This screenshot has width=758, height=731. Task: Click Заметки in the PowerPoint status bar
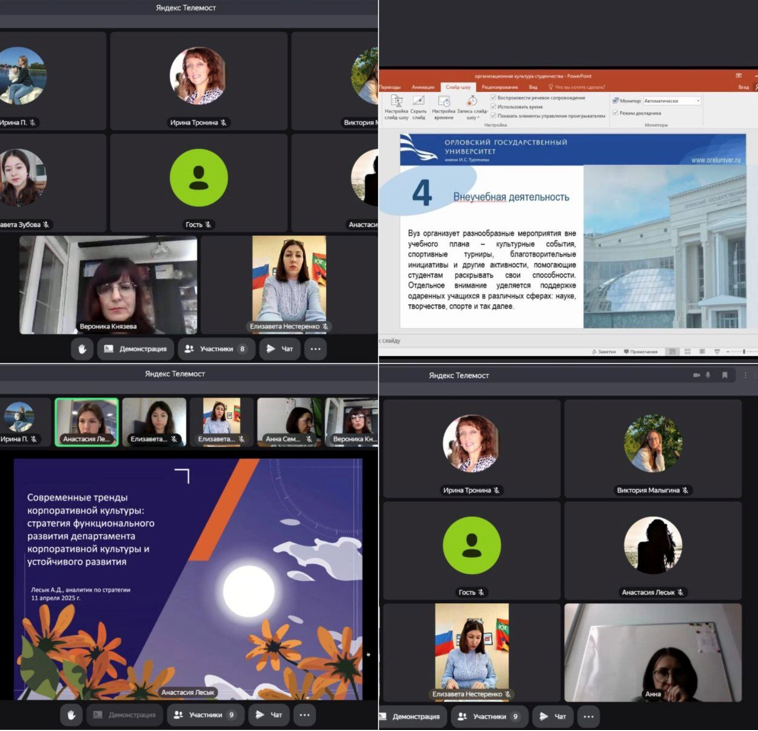(x=604, y=352)
